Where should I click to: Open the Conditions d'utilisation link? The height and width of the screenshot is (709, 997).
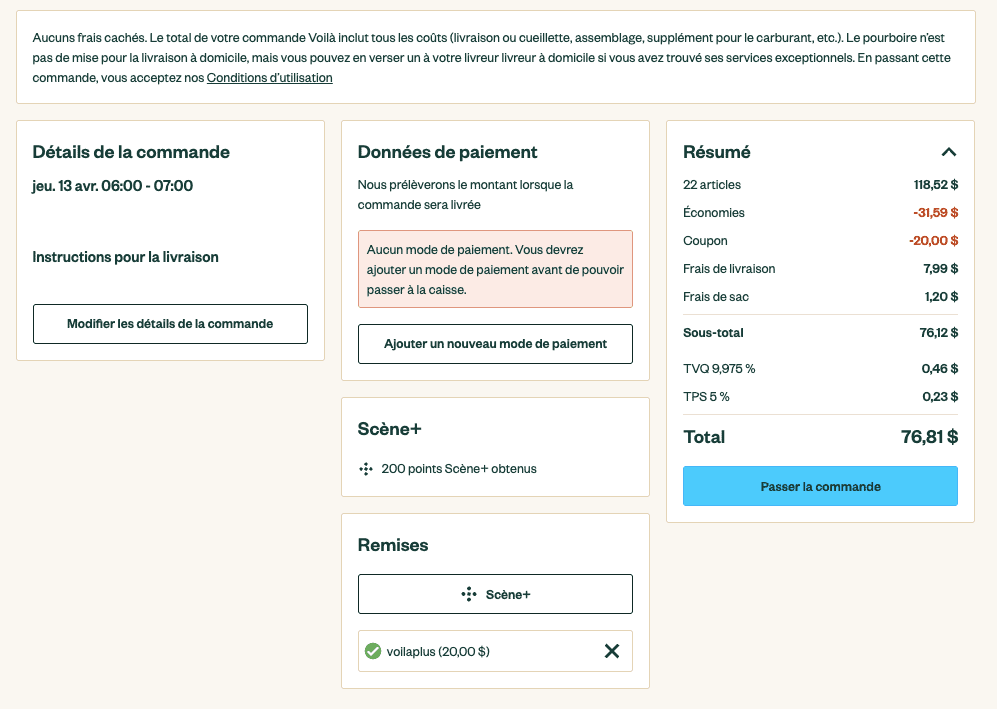pos(270,78)
